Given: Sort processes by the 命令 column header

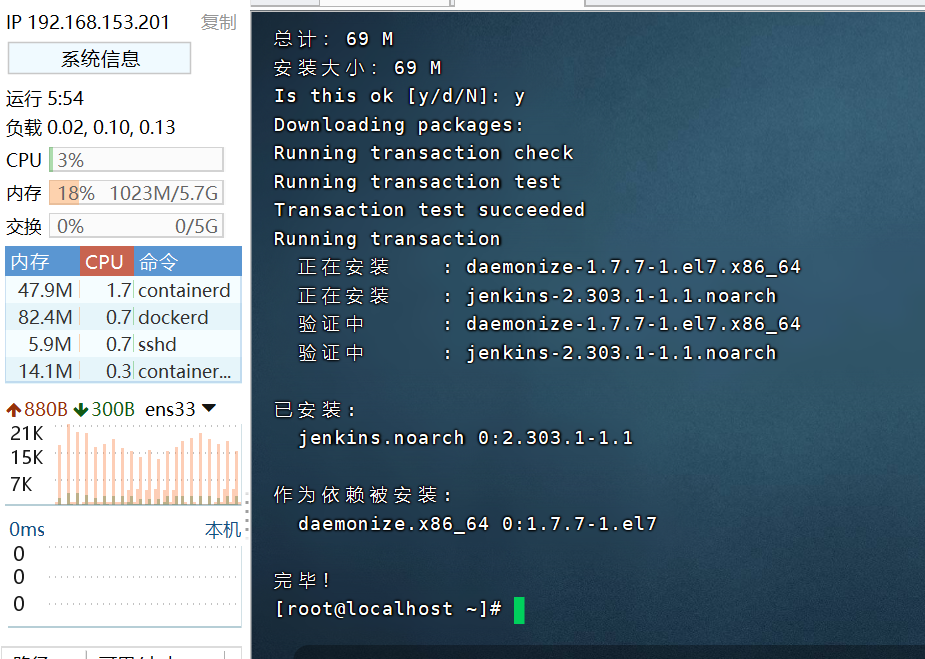Looking at the screenshot, I should click(x=188, y=261).
